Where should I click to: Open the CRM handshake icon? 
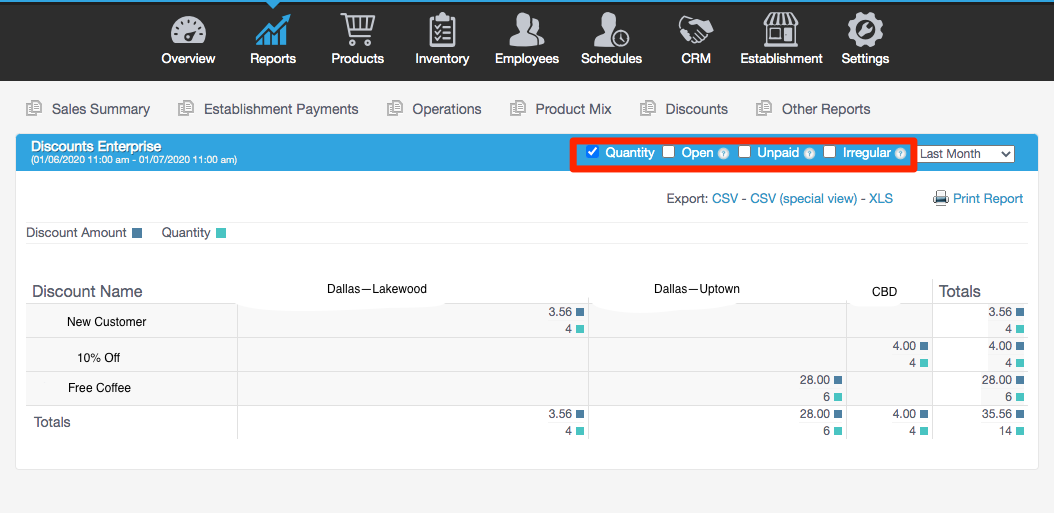pos(696,30)
